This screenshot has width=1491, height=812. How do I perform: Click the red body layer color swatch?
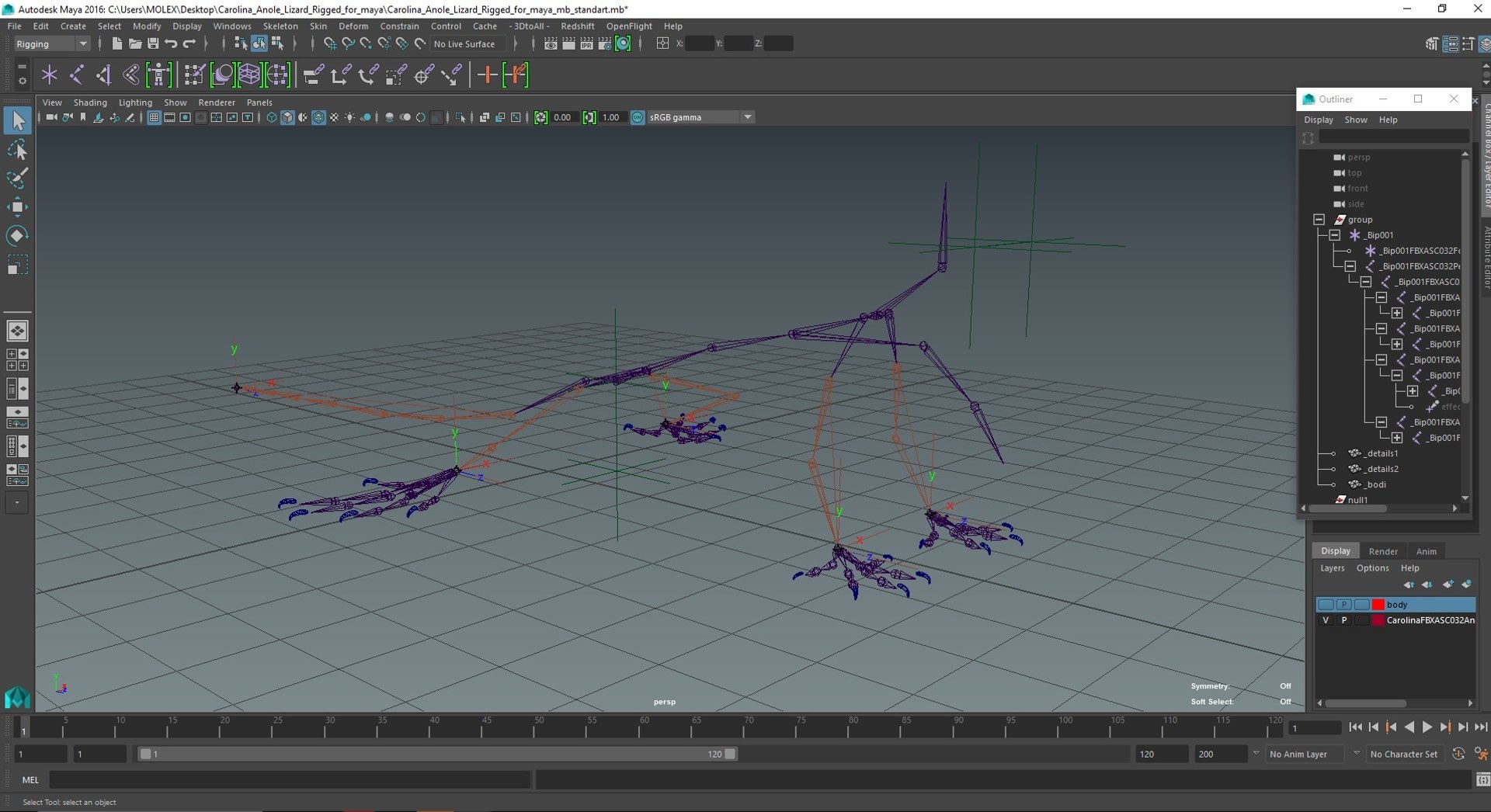coord(1378,605)
